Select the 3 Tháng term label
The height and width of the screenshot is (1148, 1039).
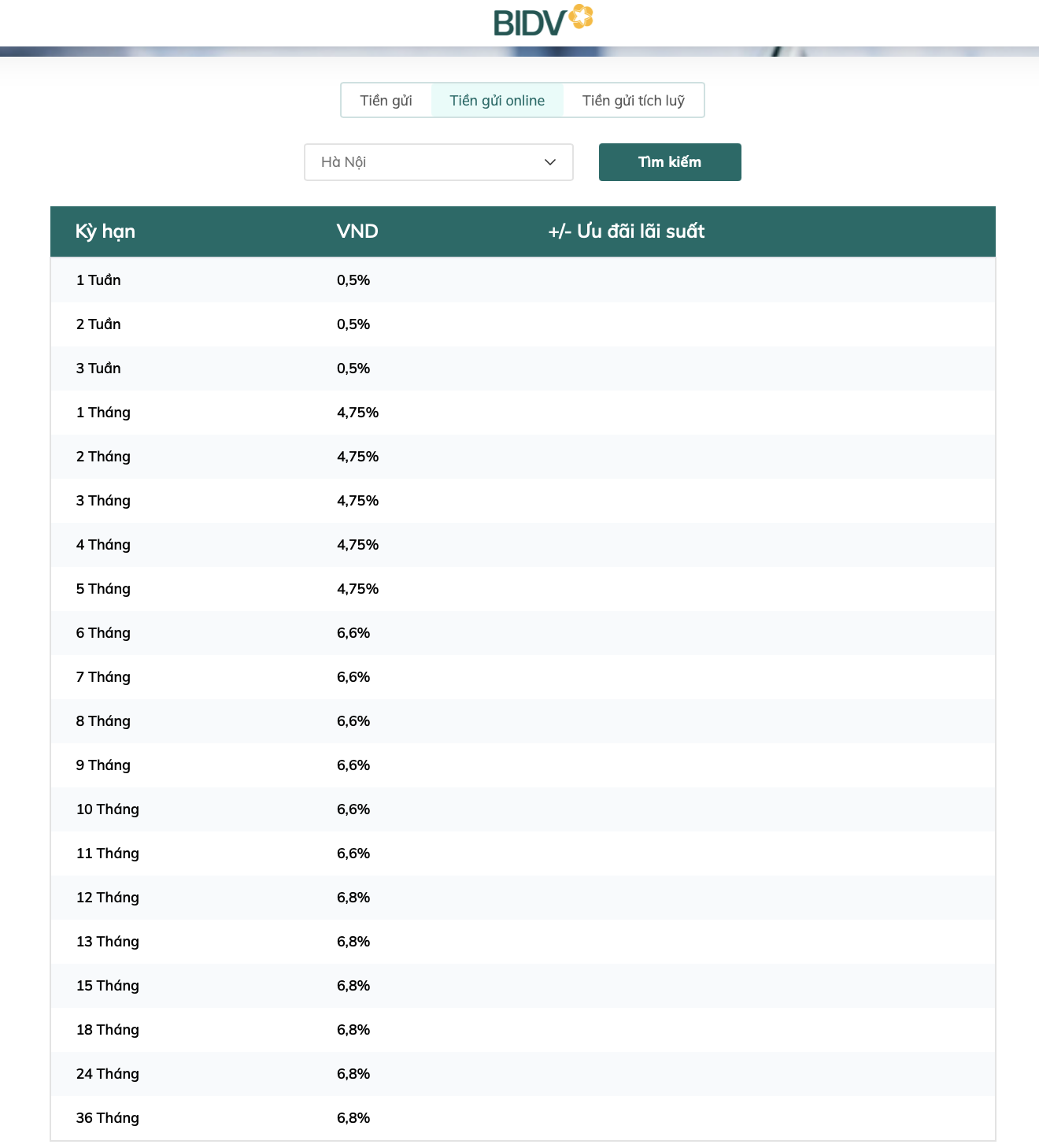coord(103,501)
